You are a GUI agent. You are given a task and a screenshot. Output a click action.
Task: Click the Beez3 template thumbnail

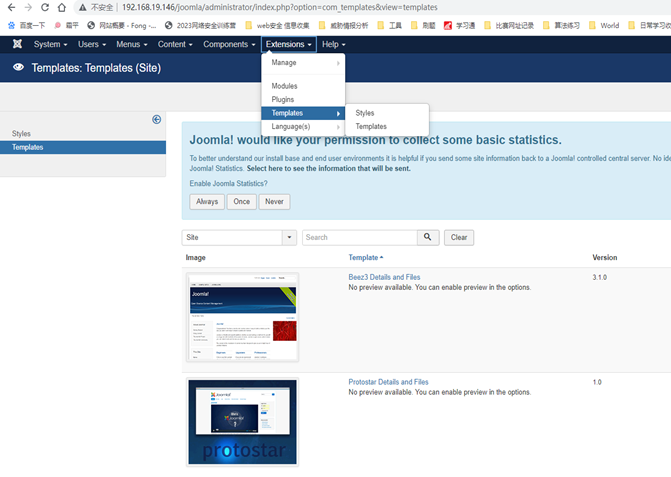(x=243, y=317)
